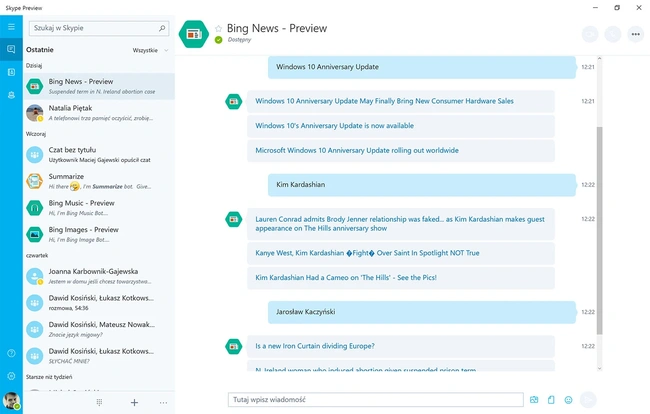This screenshot has height=414, width=650.
Task: Start a voice call button
Action: (x=613, y=34)
